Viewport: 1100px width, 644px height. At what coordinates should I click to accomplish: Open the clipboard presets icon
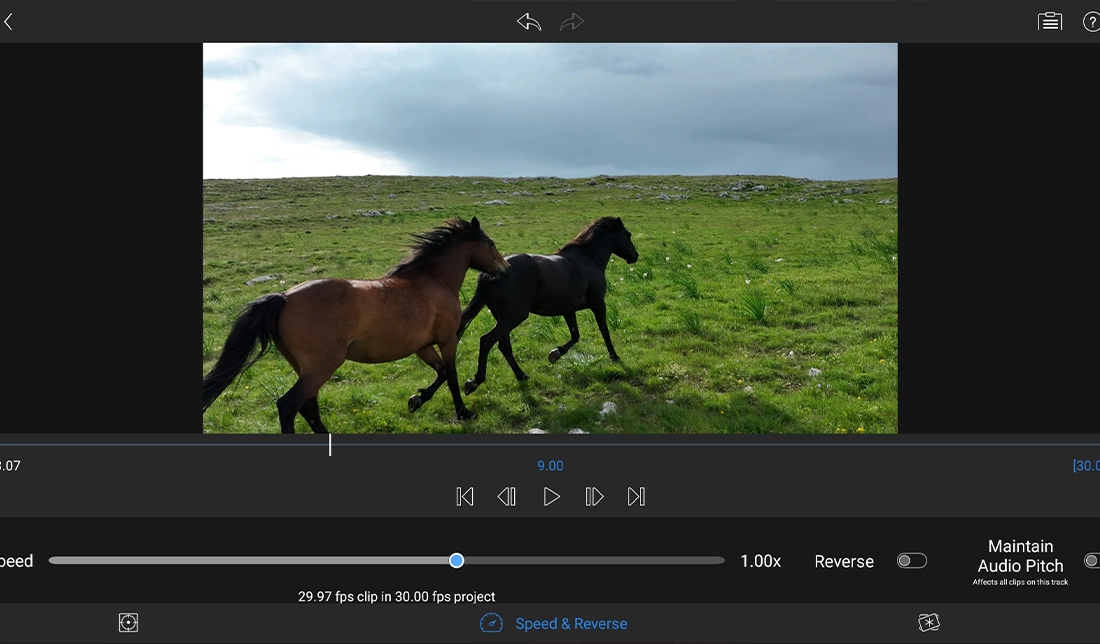pyautogui.click(x=1049, y=22)
